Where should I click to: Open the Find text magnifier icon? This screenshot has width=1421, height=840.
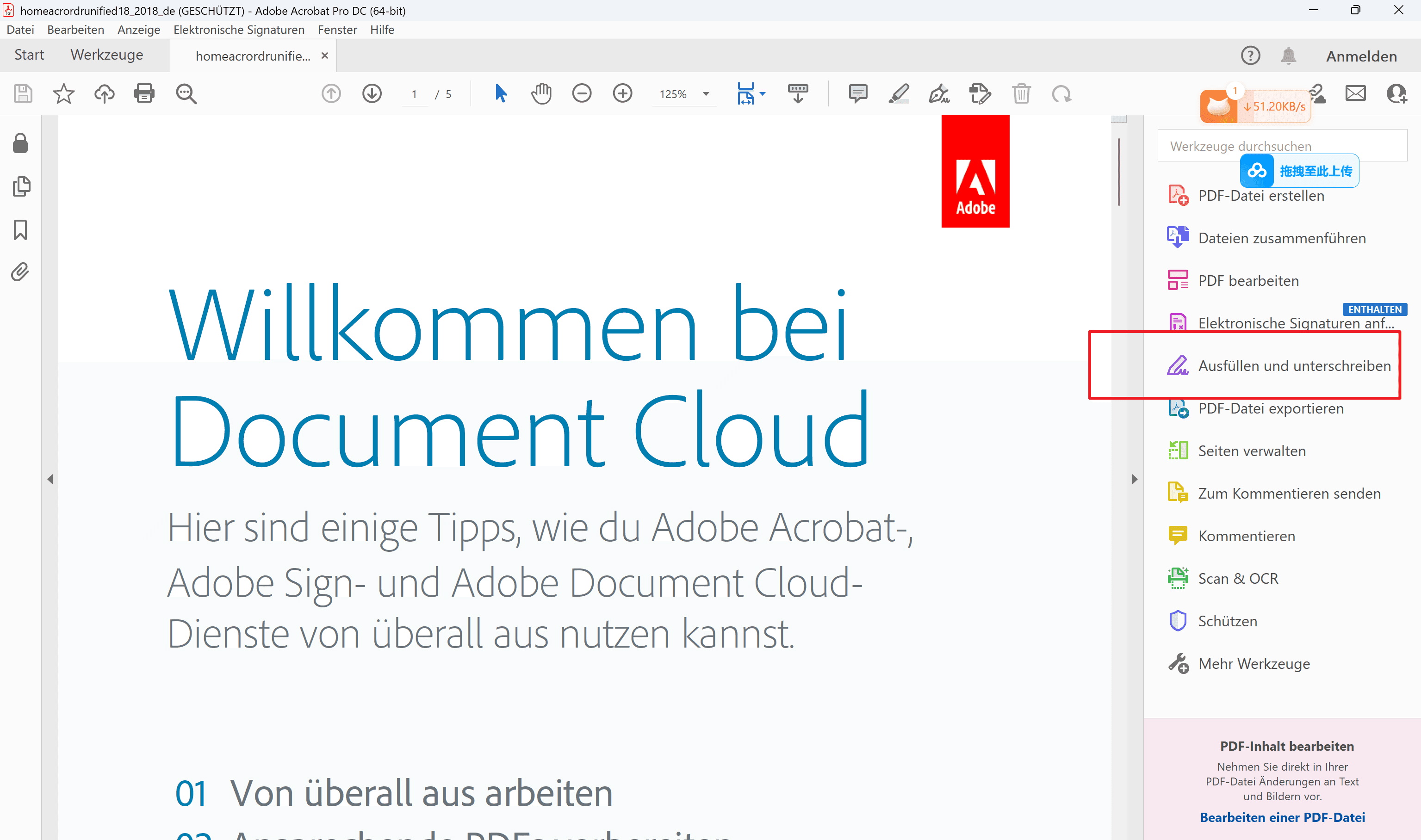tap(186, 93)
